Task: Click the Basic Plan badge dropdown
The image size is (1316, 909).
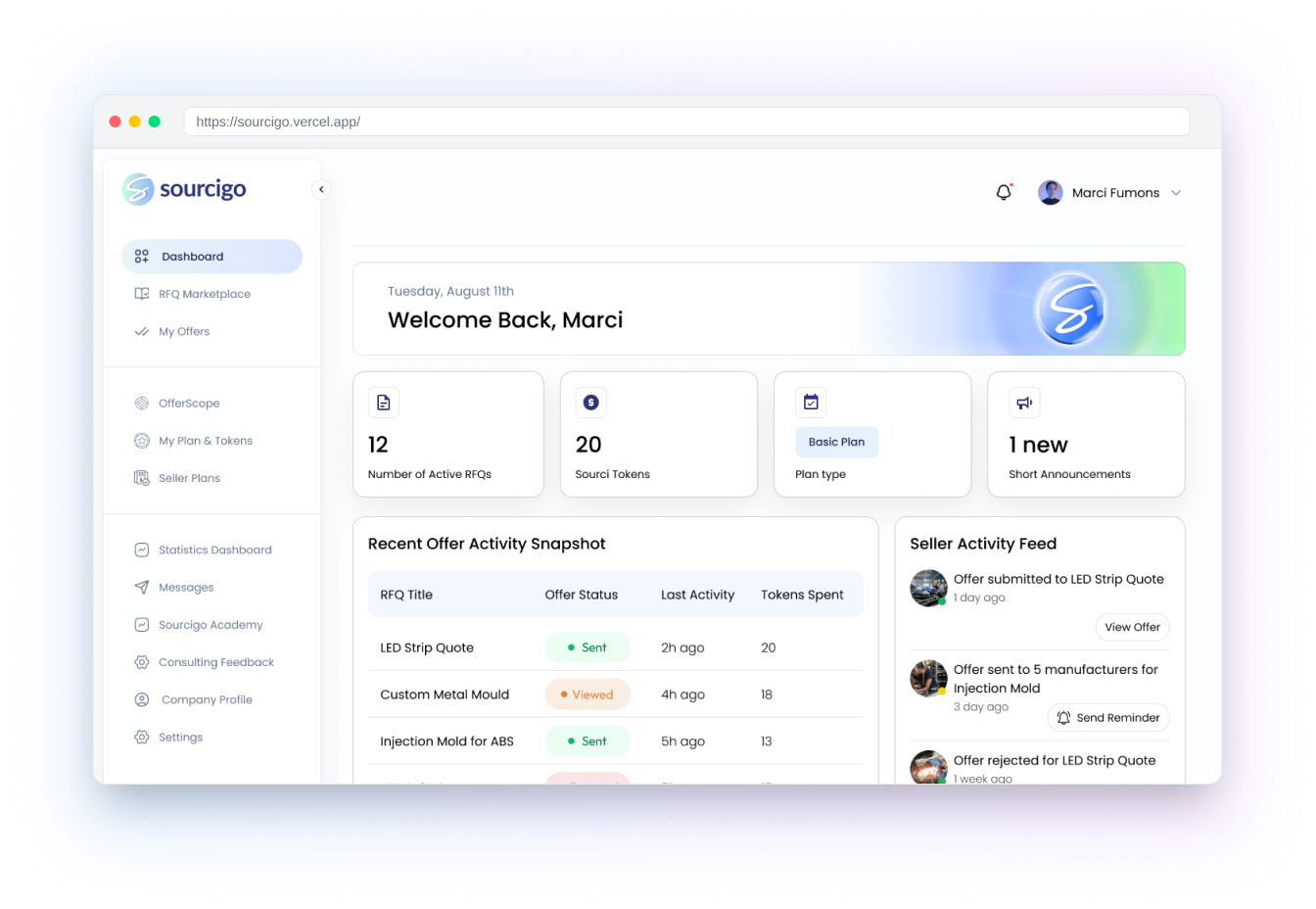Action: (x=836, y=442)
